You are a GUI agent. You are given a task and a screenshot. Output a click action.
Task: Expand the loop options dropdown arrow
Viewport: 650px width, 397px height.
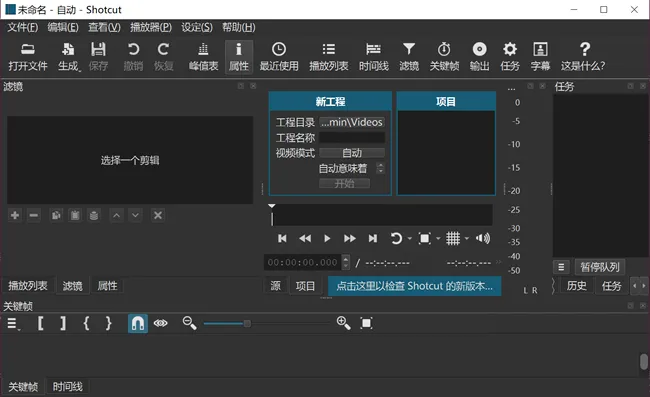(x=410, y=238)
